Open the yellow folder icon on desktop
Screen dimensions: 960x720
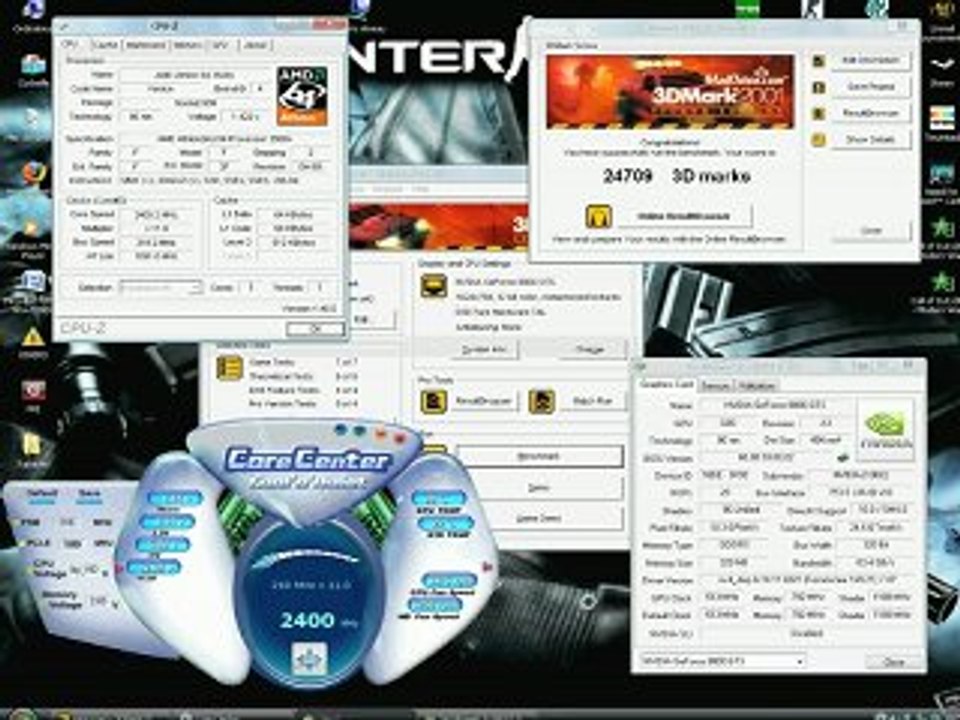click(33, 445)
